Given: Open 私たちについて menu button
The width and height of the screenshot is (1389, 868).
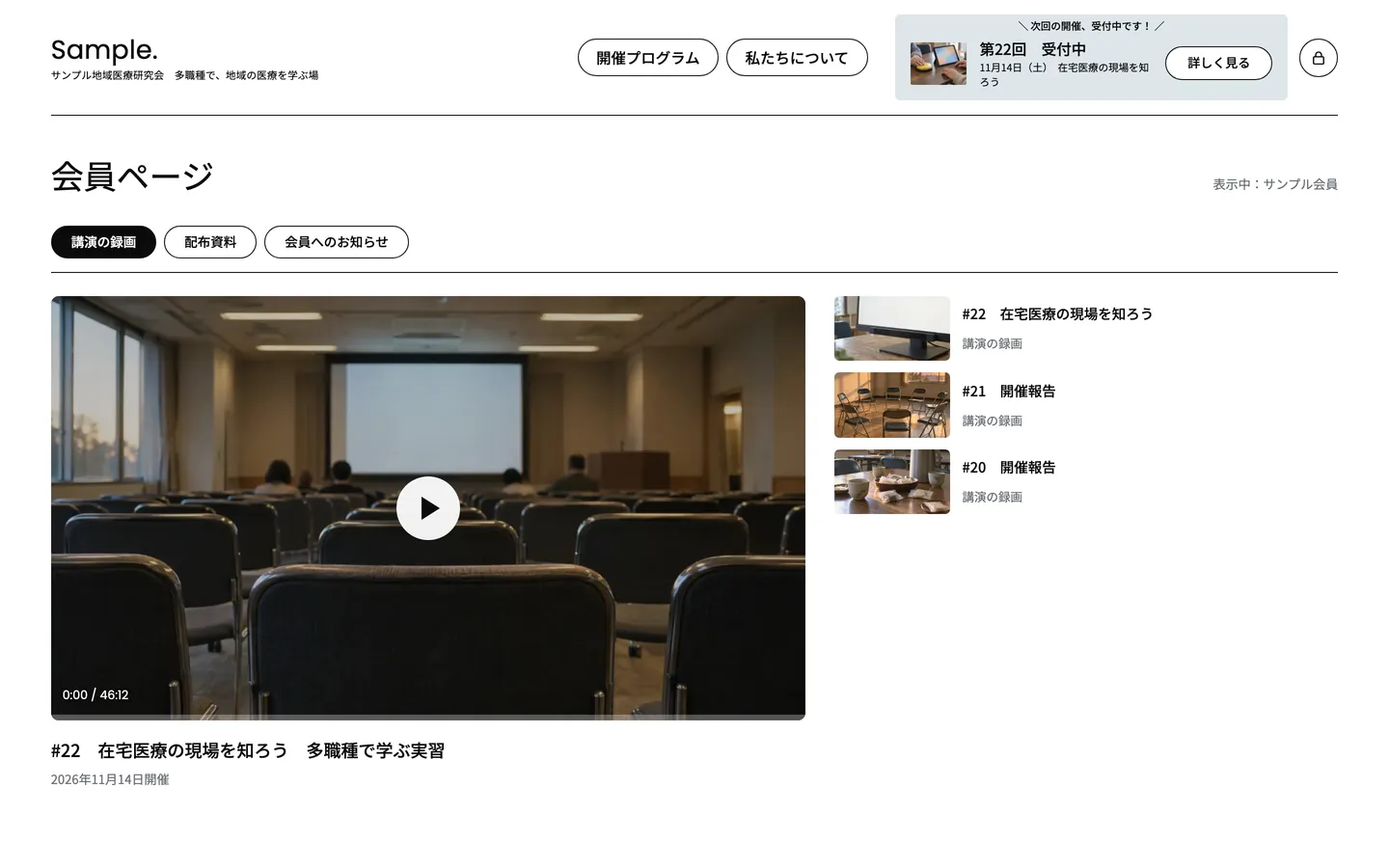Looking at the screenshot, I should tap(797, 58).
